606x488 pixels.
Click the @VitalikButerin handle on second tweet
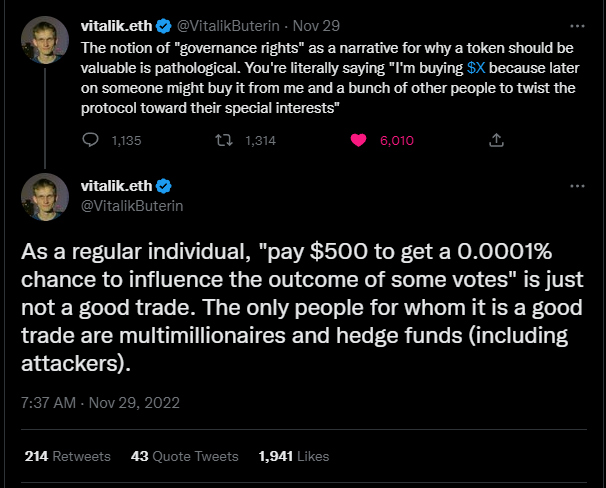(132, 205)
